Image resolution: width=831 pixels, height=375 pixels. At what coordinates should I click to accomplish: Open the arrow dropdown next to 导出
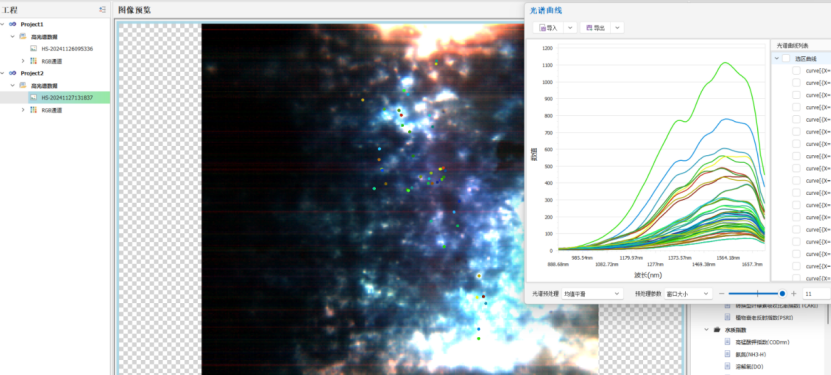pos(617,28)
